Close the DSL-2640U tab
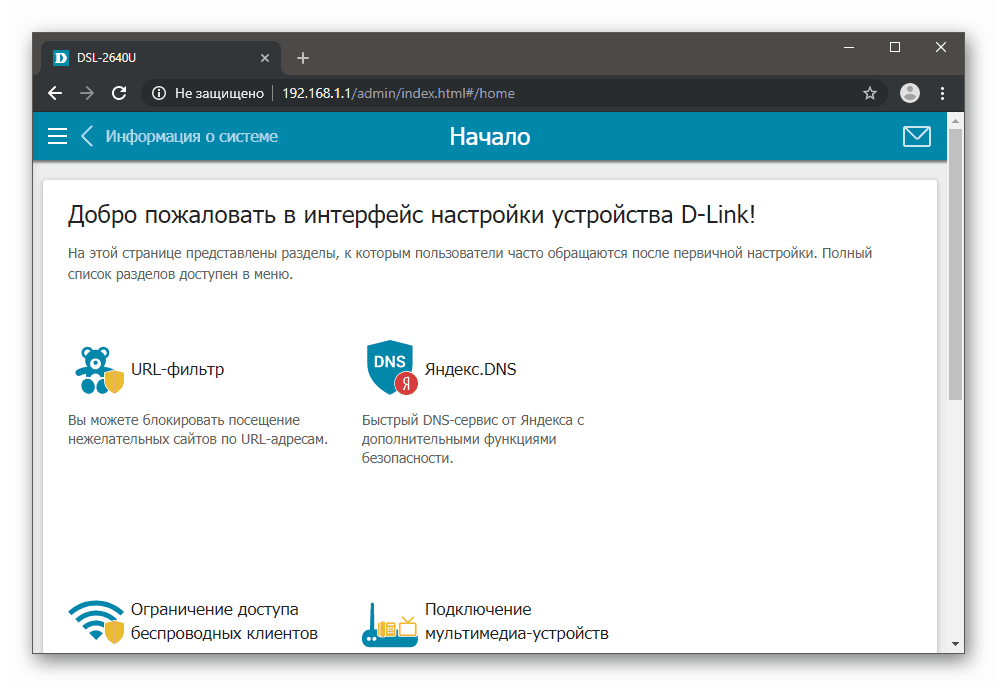The image size is (997, 686). pos(265,58)
